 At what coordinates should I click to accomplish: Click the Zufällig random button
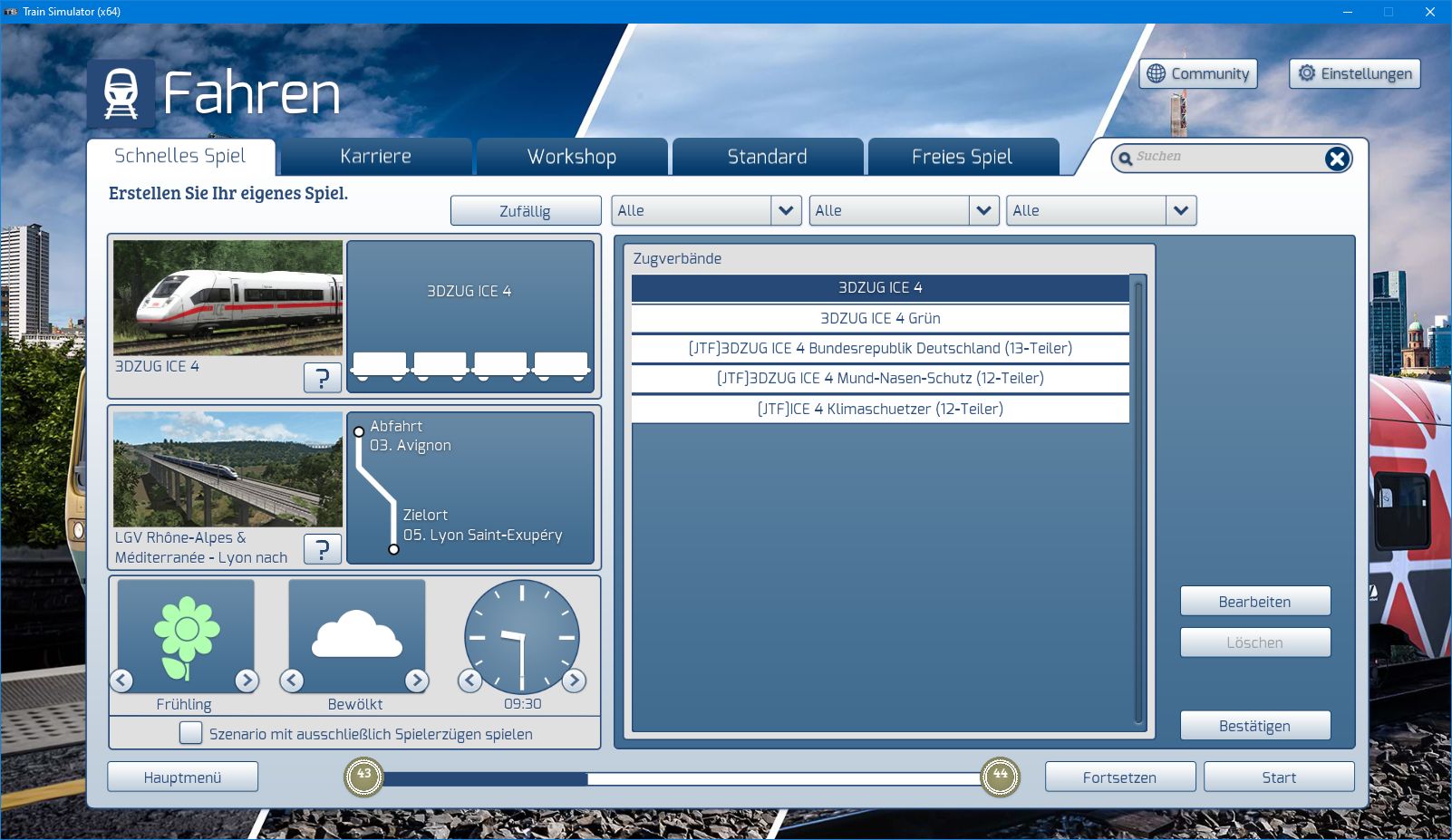point(526,211)
